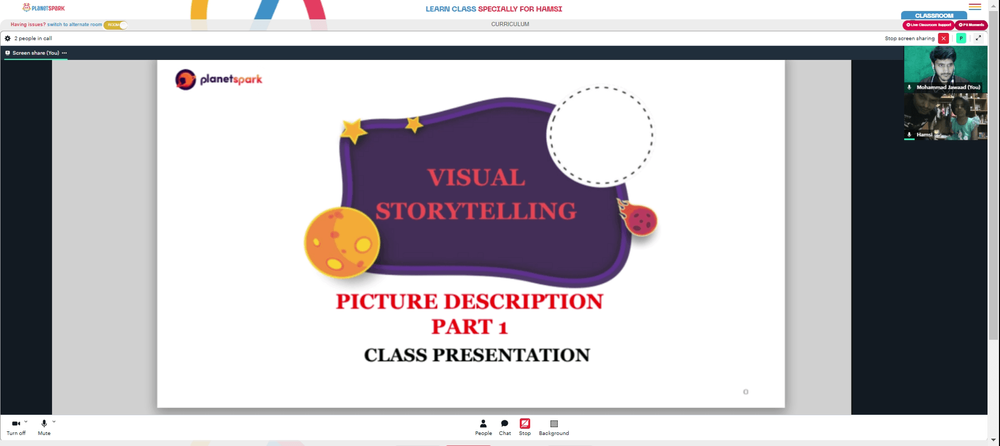The height and width of the screenshot is (446, 1000).
Task: Open the Background effects option
Action: (554, 427)
